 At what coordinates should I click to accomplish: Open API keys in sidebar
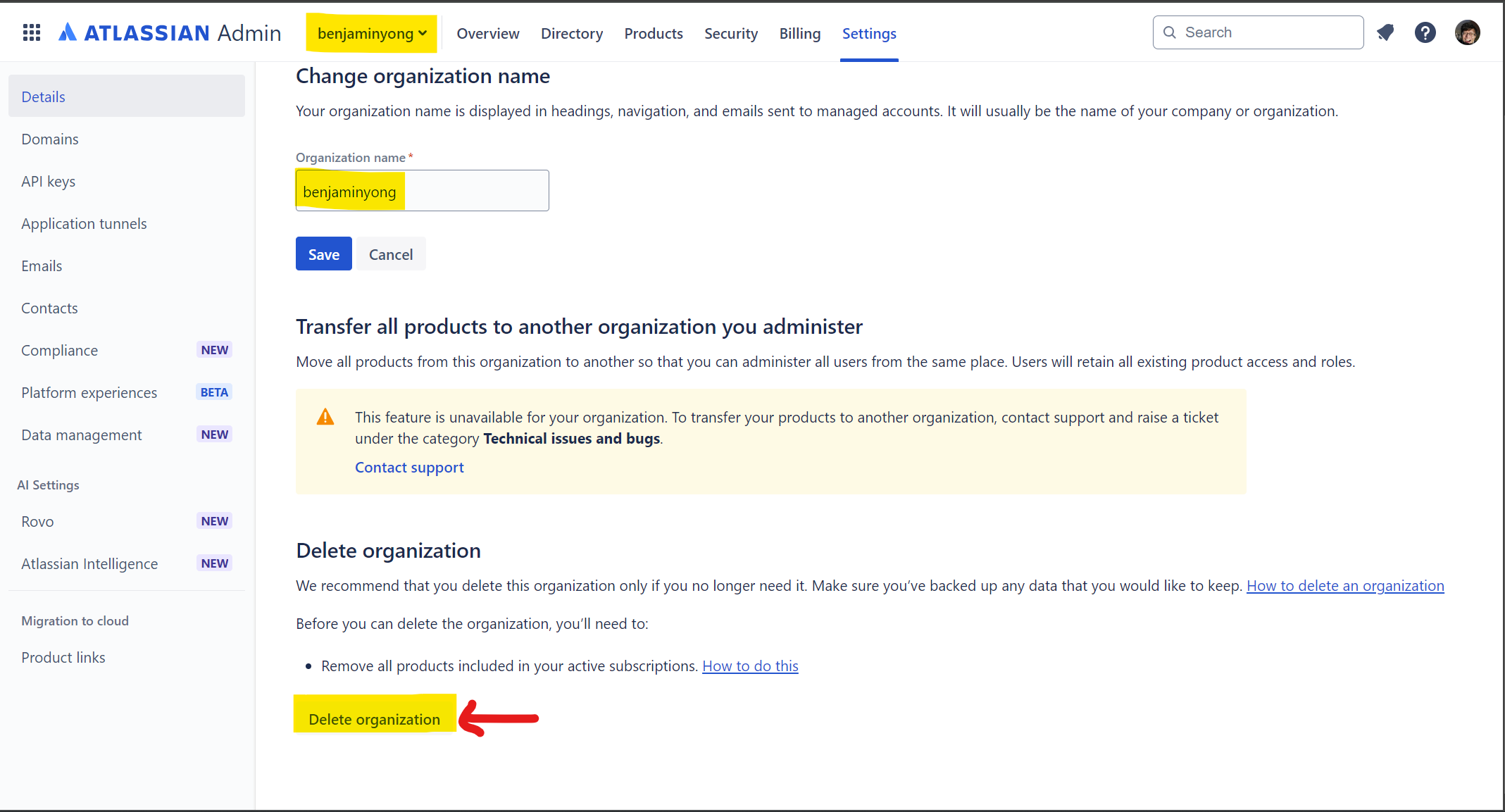tap(127, 181)
